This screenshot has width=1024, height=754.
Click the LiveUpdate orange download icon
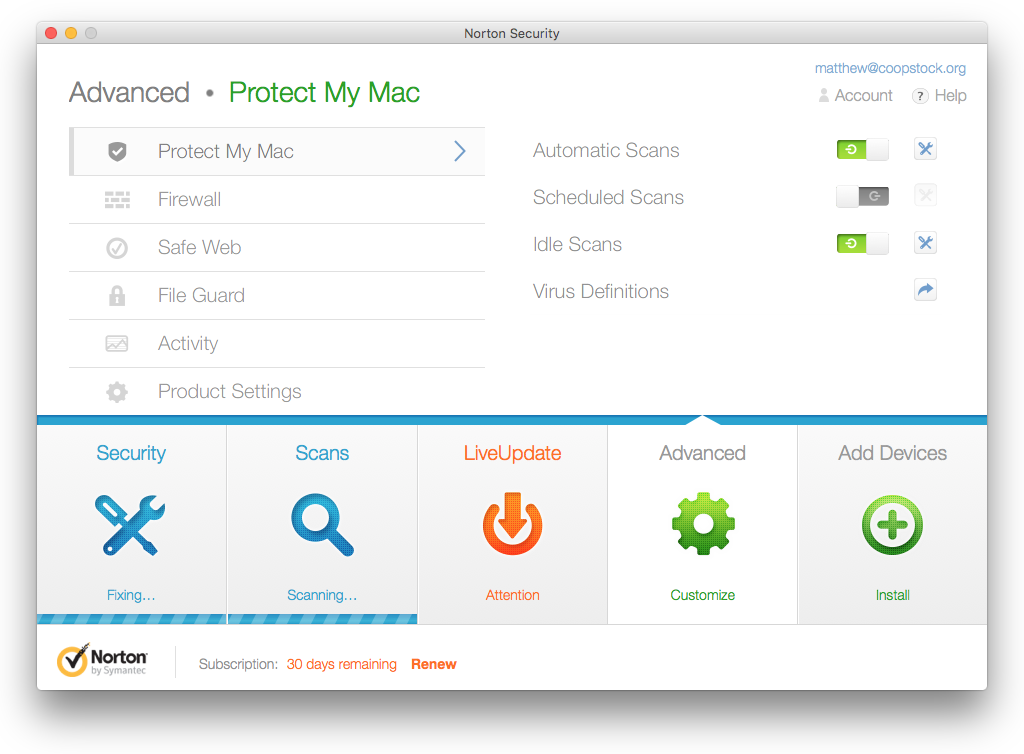tap(513, 524)
